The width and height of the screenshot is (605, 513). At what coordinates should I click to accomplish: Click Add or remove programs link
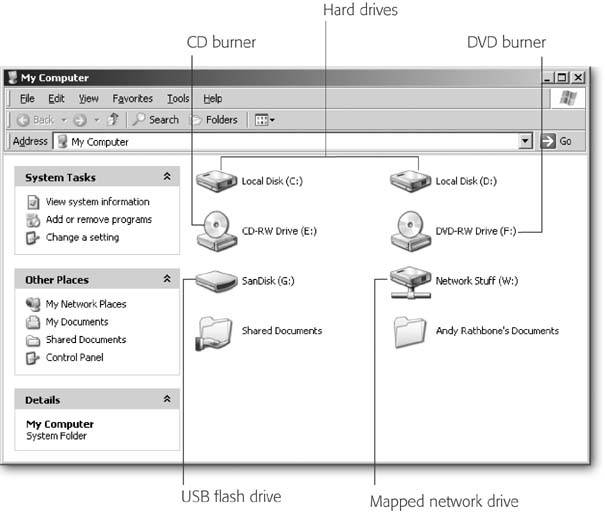coord(98,220)
